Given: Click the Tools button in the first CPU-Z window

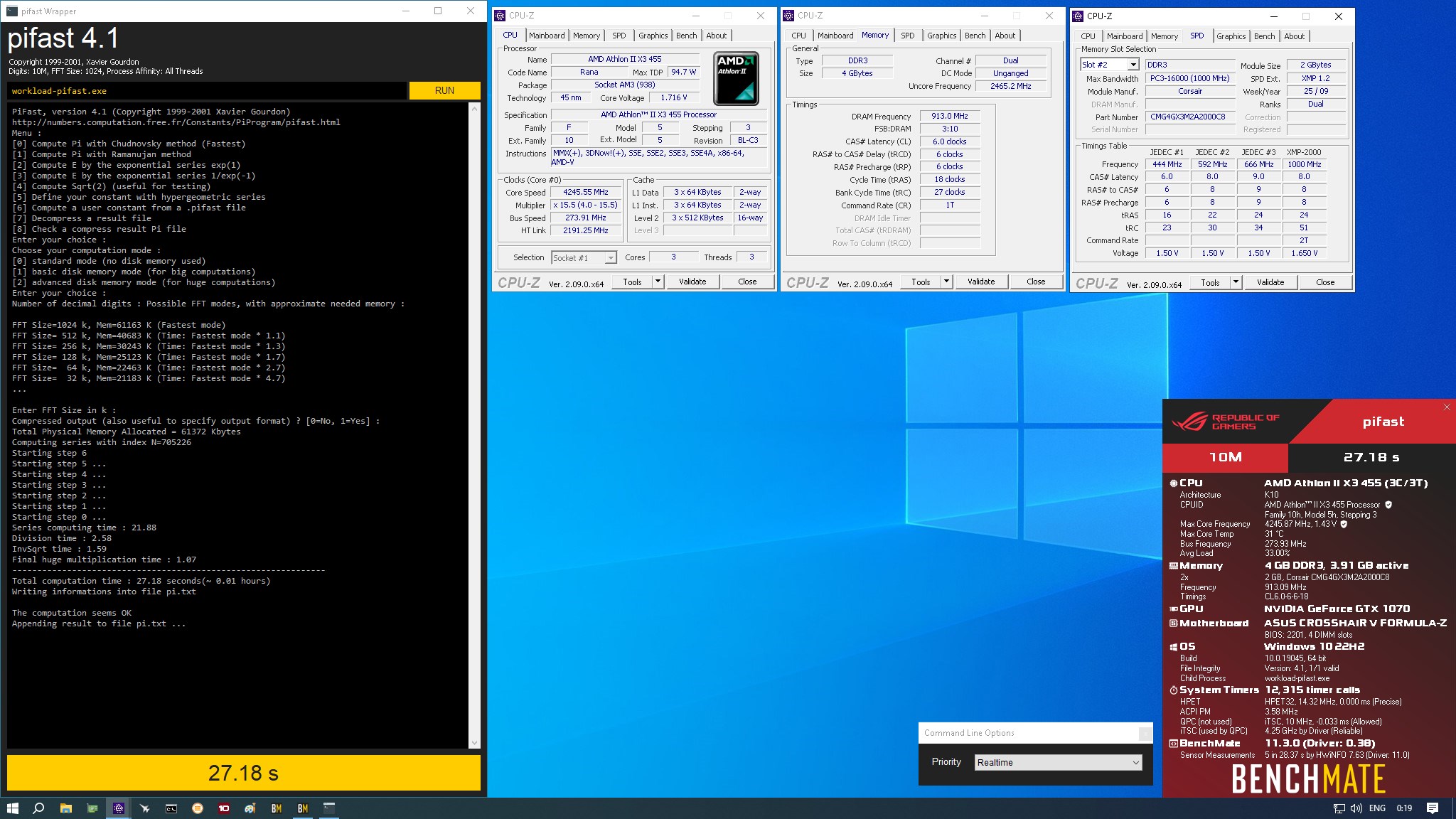Looking at the screenshot, I should 632,282.
